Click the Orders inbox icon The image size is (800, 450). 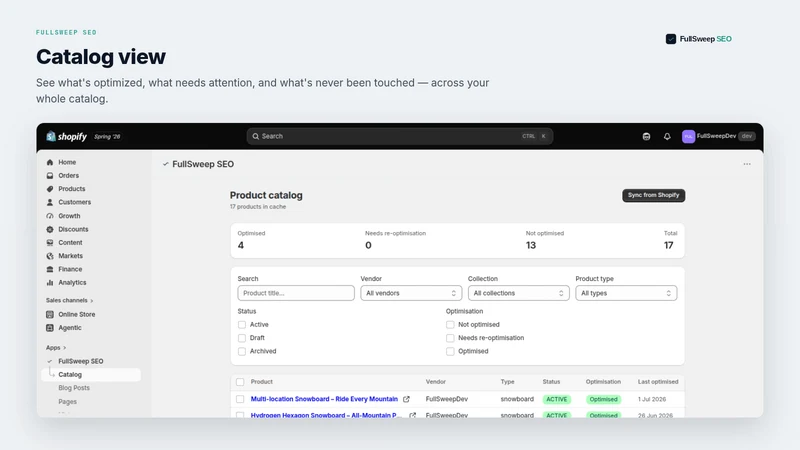coord(49,176)
